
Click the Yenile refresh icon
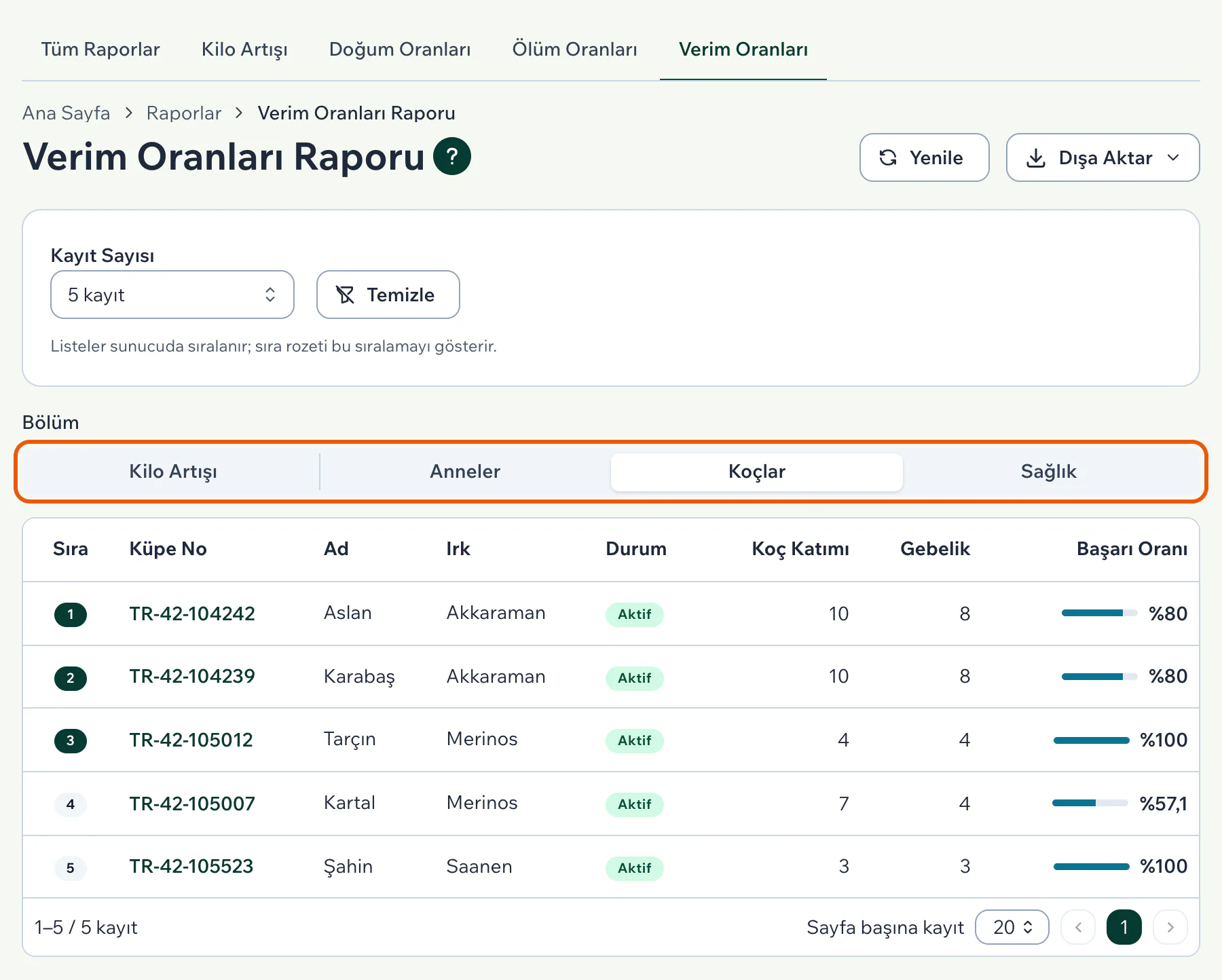point(888,157)
